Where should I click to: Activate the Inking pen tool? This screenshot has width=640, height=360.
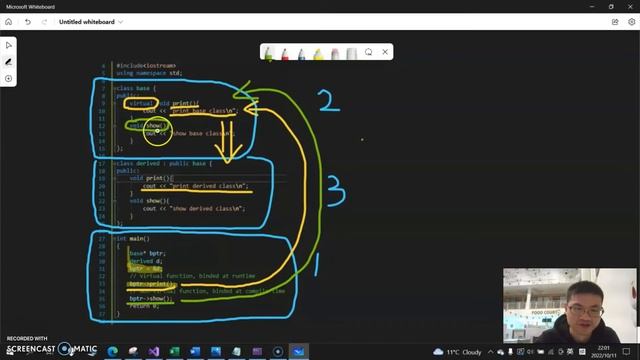pyautogui.click(x=9, y=62)
